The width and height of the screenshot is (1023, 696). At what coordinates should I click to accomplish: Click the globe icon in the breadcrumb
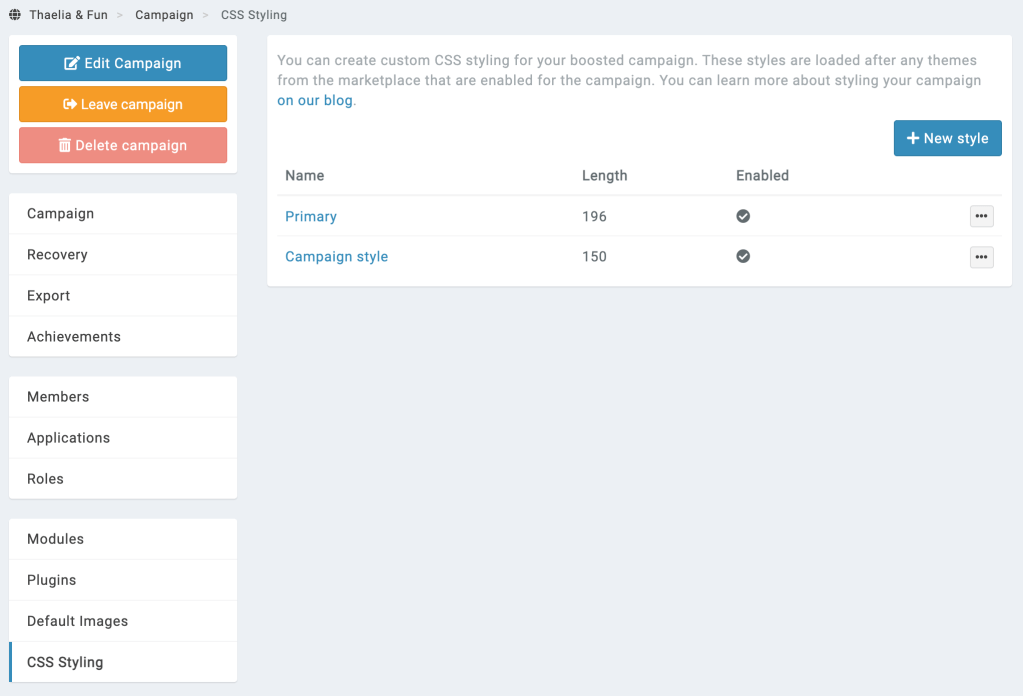[13, 14]
